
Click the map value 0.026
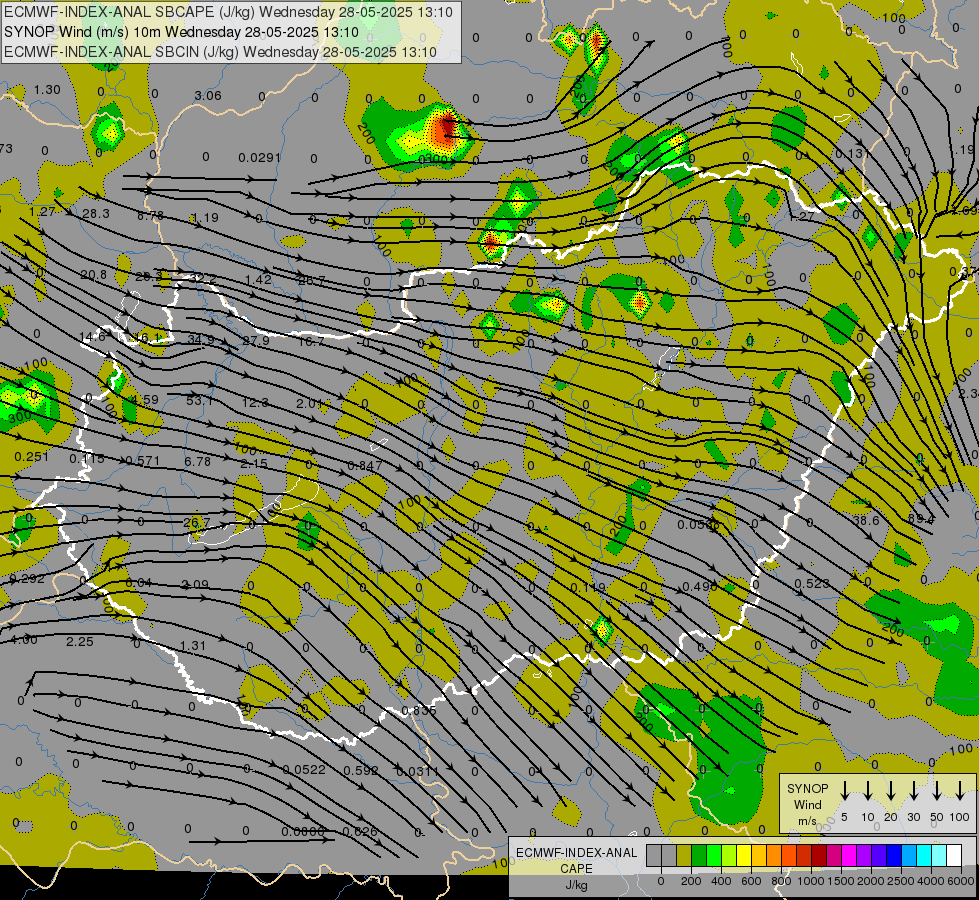click(x=360, y=831)
